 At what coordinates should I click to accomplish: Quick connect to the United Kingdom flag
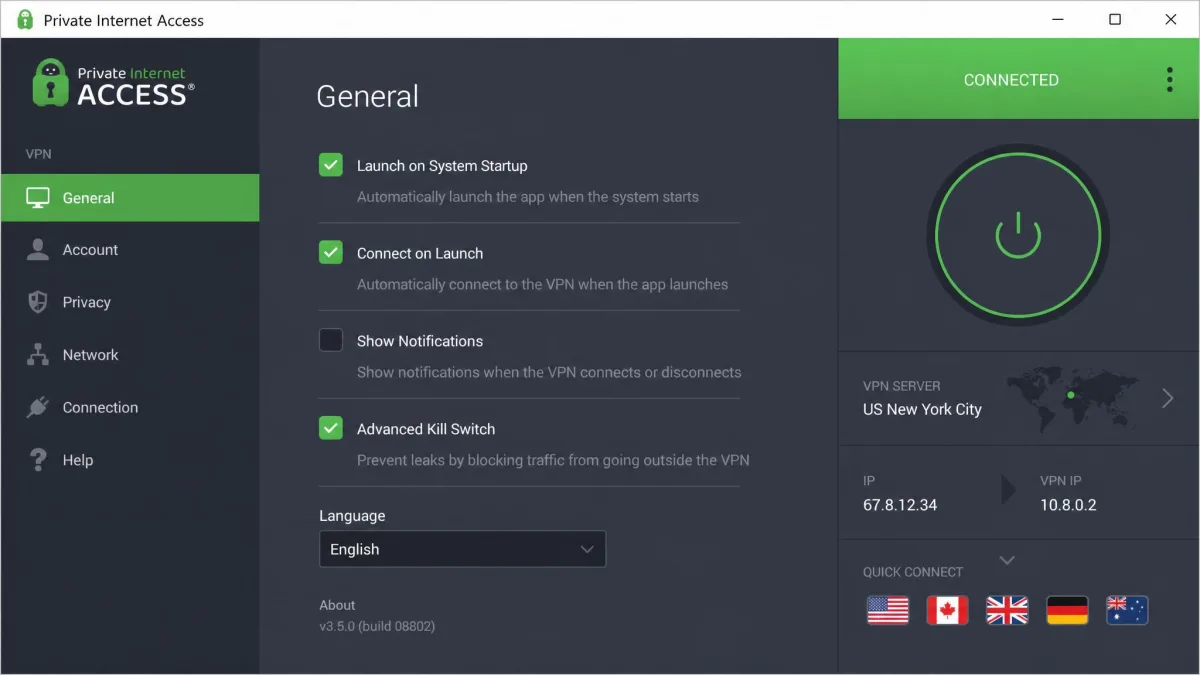[x=1007, y=610]
